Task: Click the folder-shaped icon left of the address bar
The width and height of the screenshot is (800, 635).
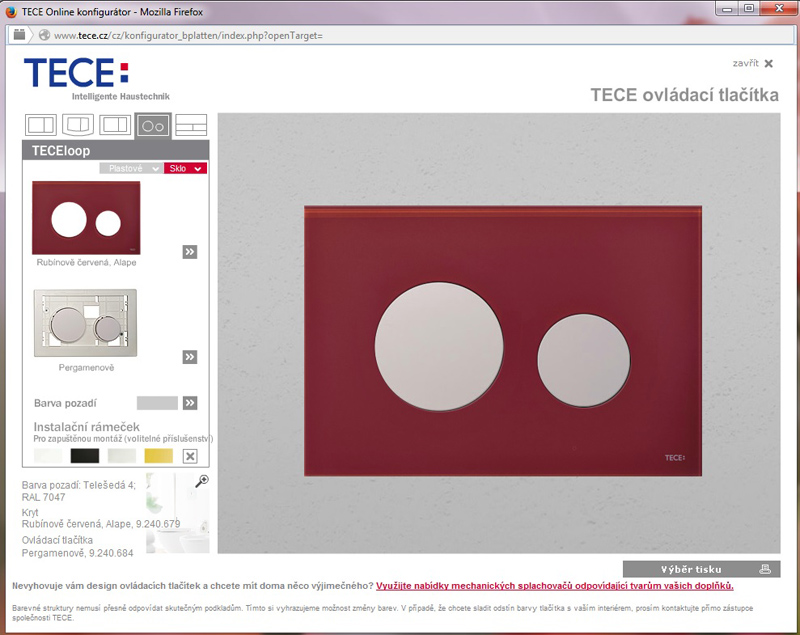Action: [19, 35]
